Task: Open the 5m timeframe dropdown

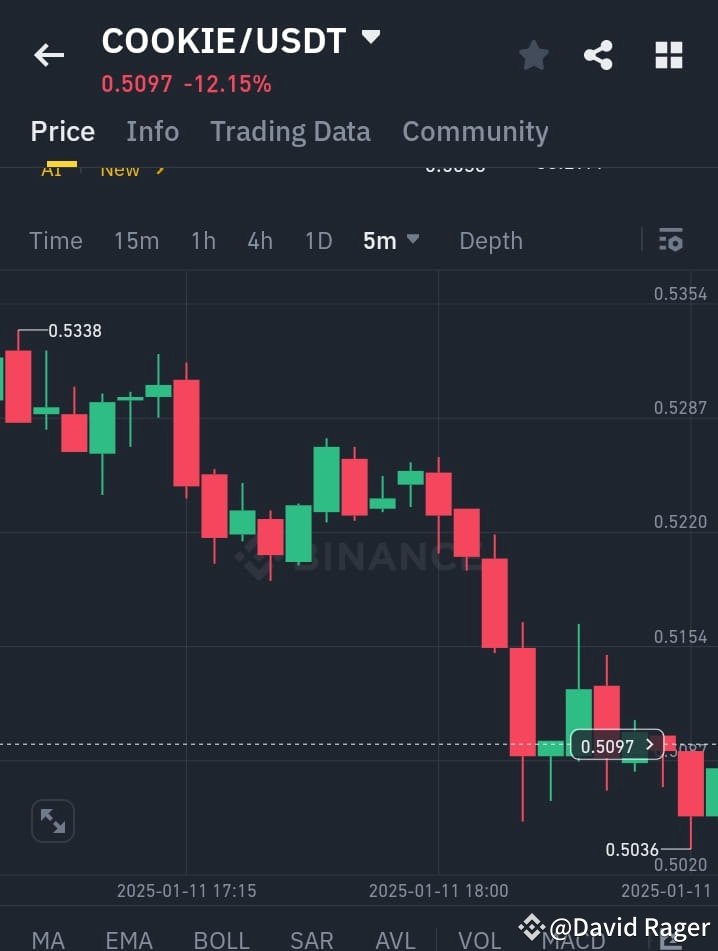Action: pos(392,240)
